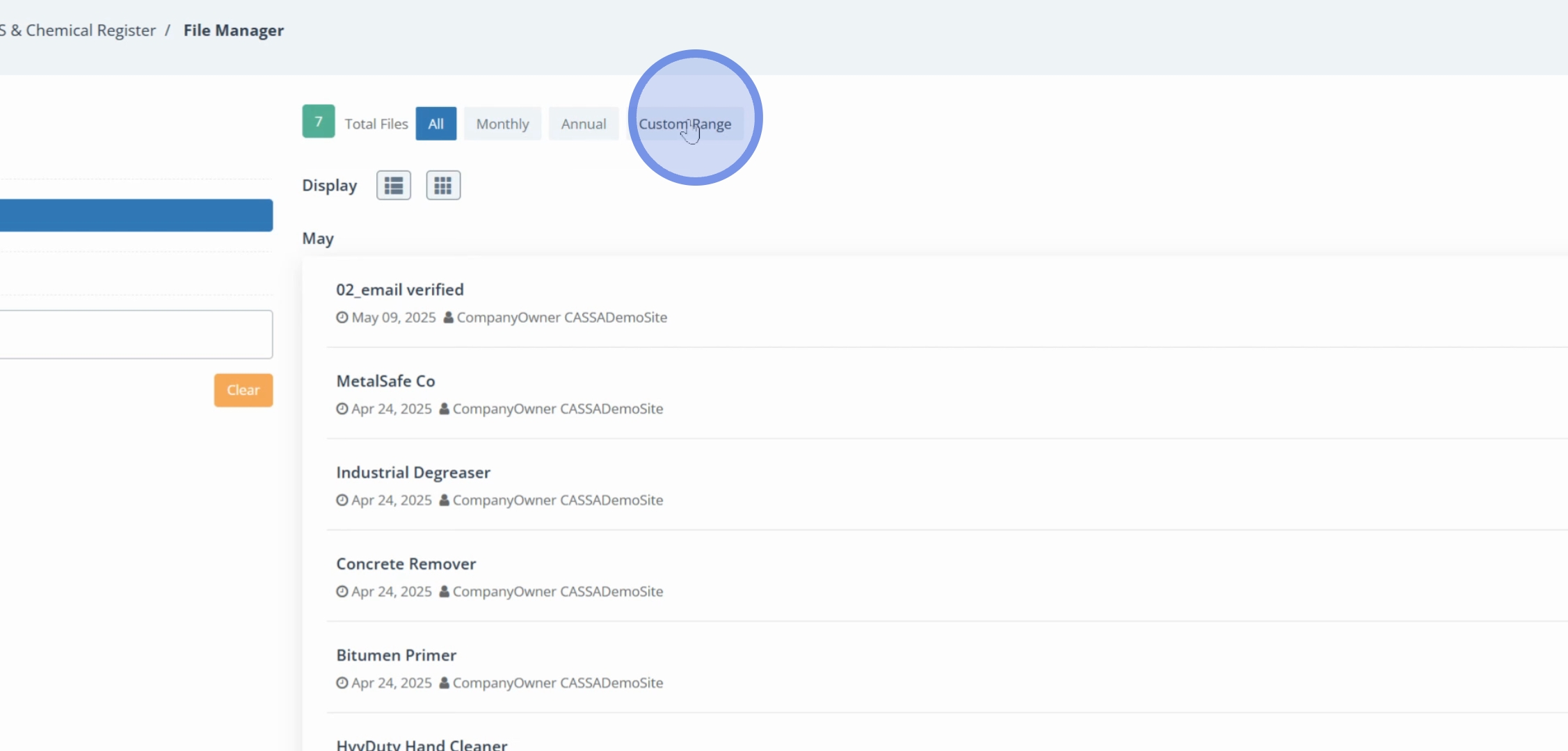1568x751 pixels.
Task: Click clock icon on Bitumen Primer entry
Action: [342, 684]
